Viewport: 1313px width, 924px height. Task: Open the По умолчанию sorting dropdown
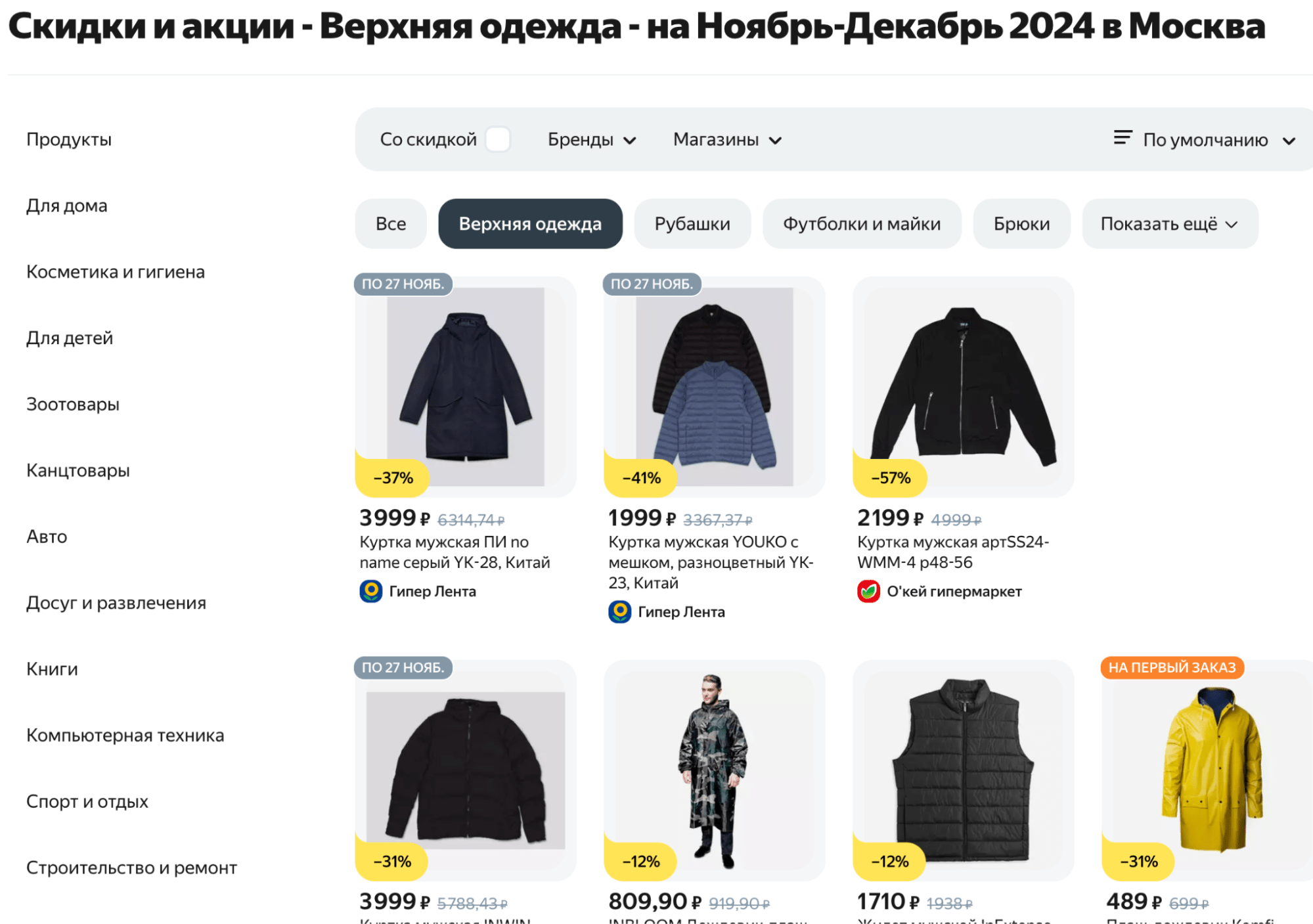point(1218,140)
